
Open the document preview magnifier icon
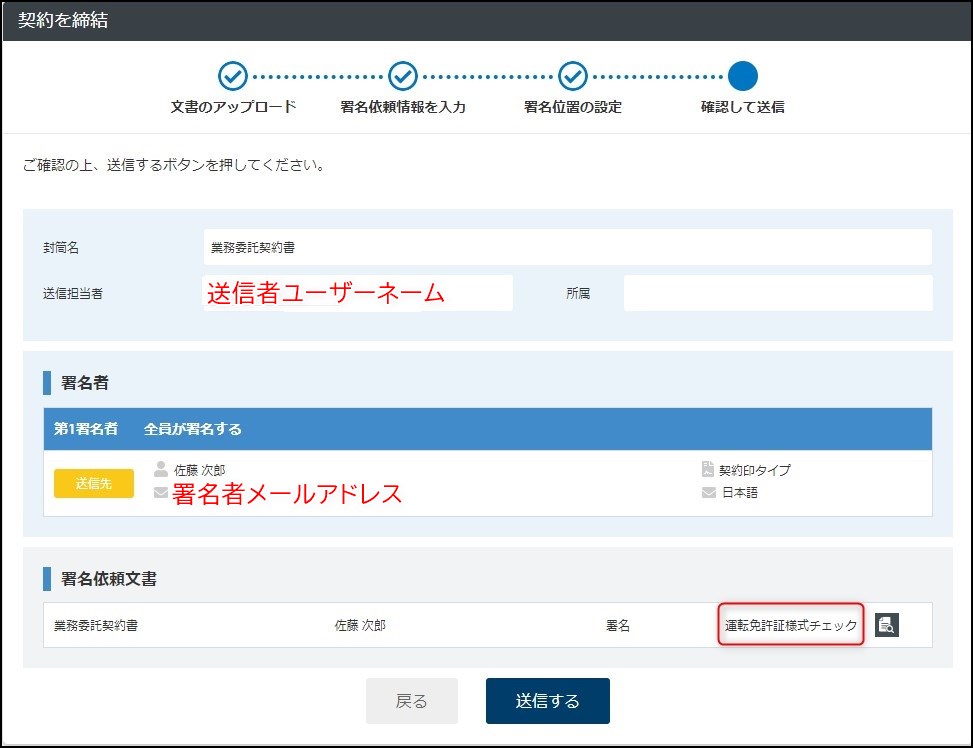click(886, 625)
